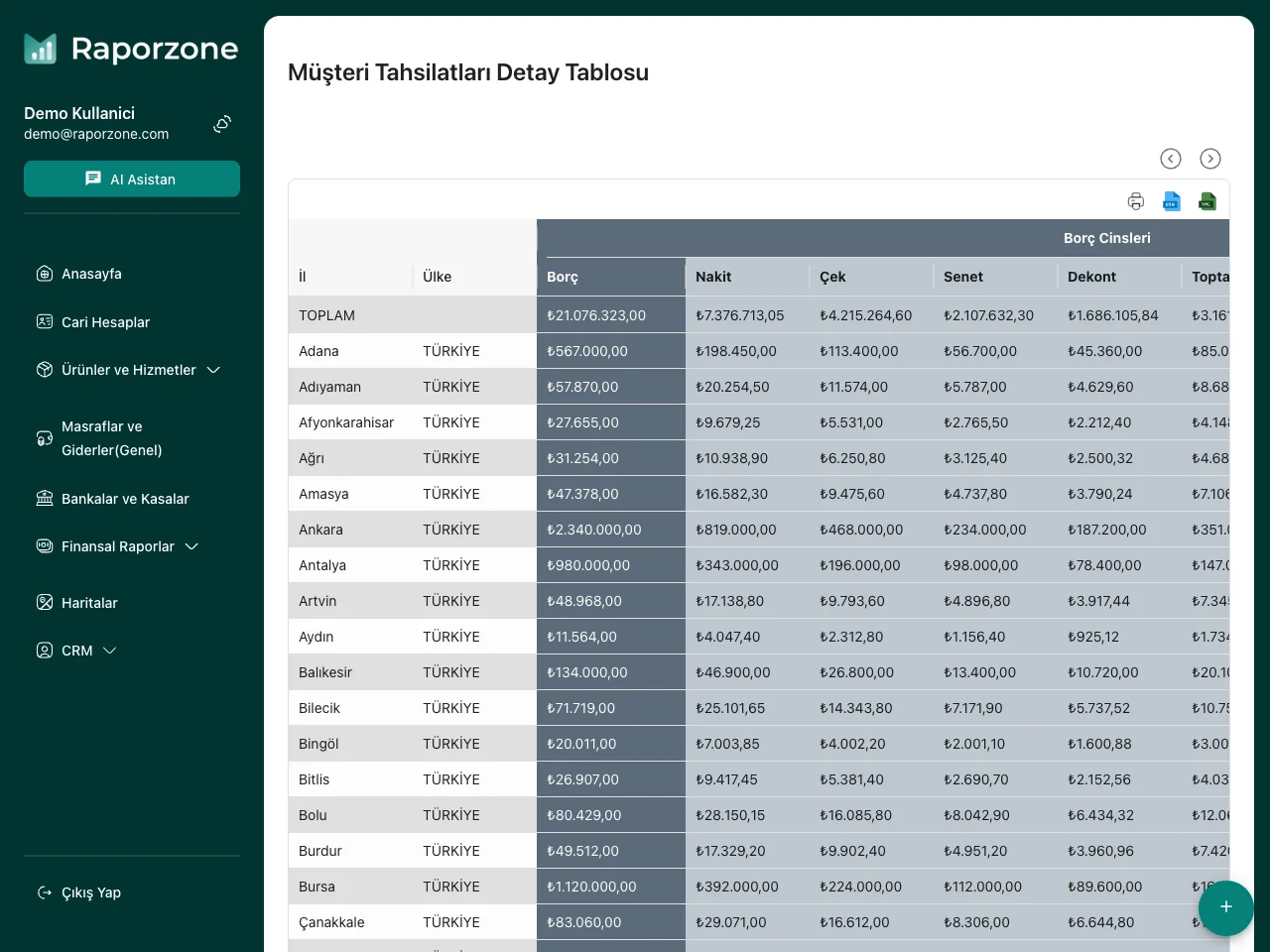Navigate to Bankalar ve Kasalar
The image size is (1270, 952).
coord(125,499)
